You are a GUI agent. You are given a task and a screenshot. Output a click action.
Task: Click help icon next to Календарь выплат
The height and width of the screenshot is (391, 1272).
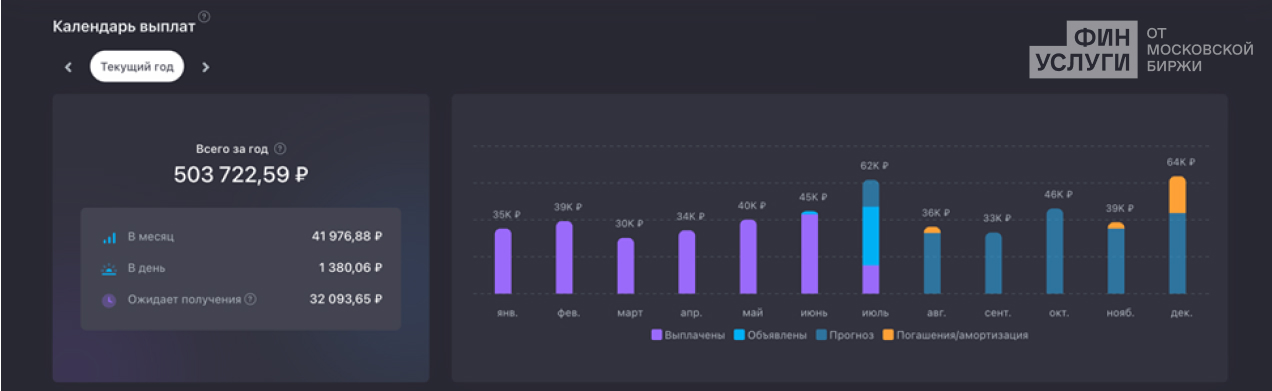coord(204,17)
